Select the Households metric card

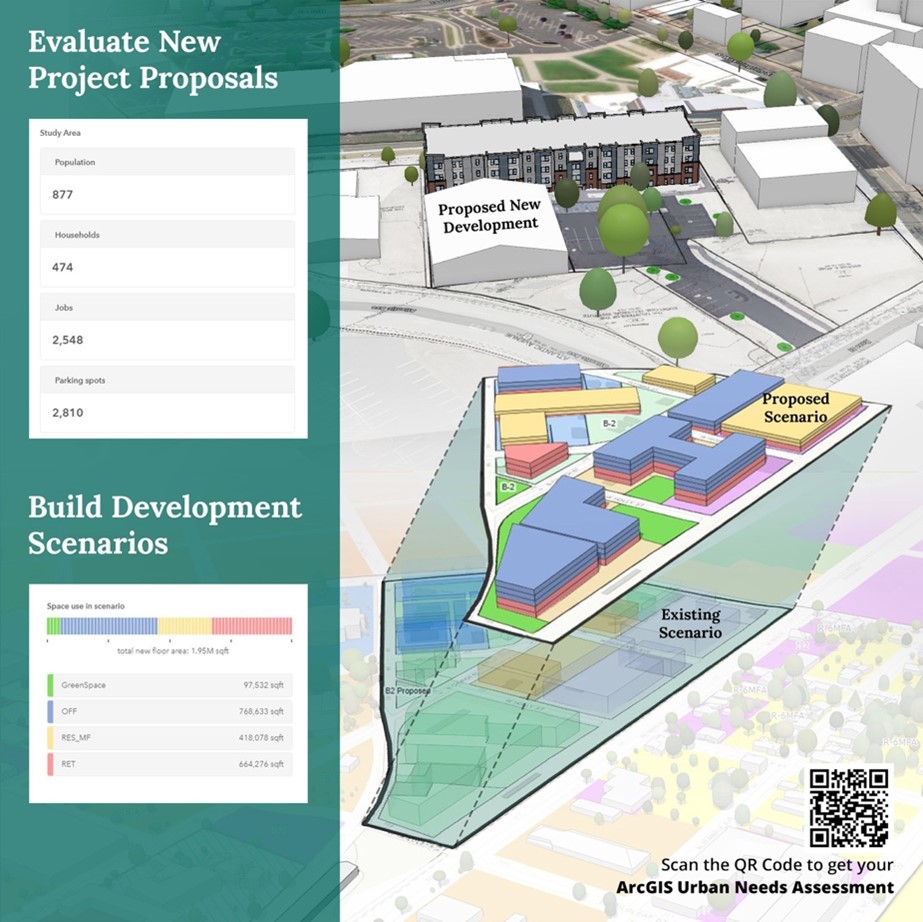click(x=167, y=253)
